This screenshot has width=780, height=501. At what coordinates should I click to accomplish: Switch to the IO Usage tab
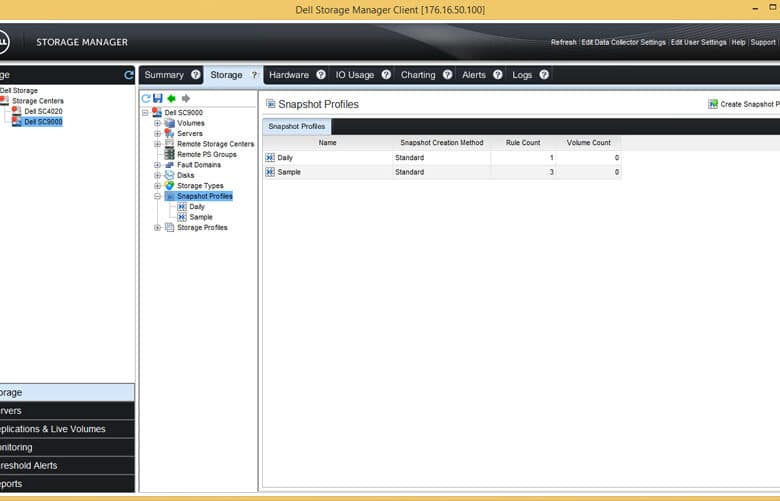click(355, 75)
